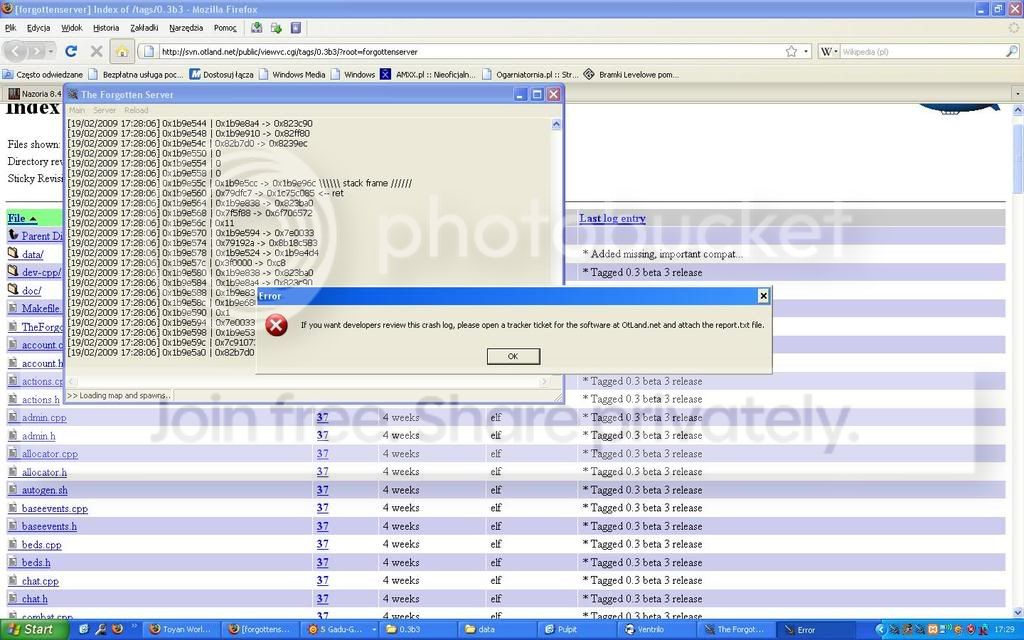Open the Widok menu
This screenshot has width=1024, height=640.
(72, 27)
